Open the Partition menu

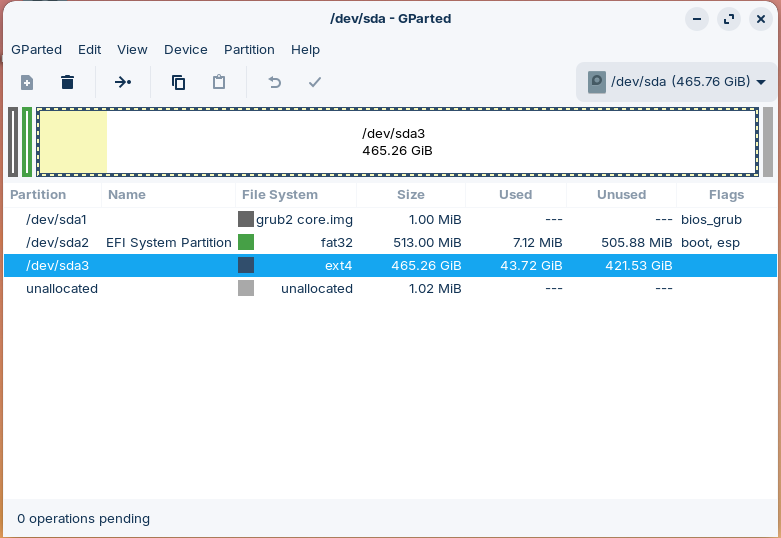[249, 49]
